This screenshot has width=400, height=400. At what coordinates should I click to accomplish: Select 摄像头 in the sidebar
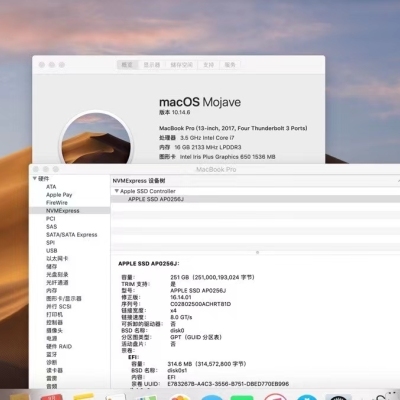(54, 331)
